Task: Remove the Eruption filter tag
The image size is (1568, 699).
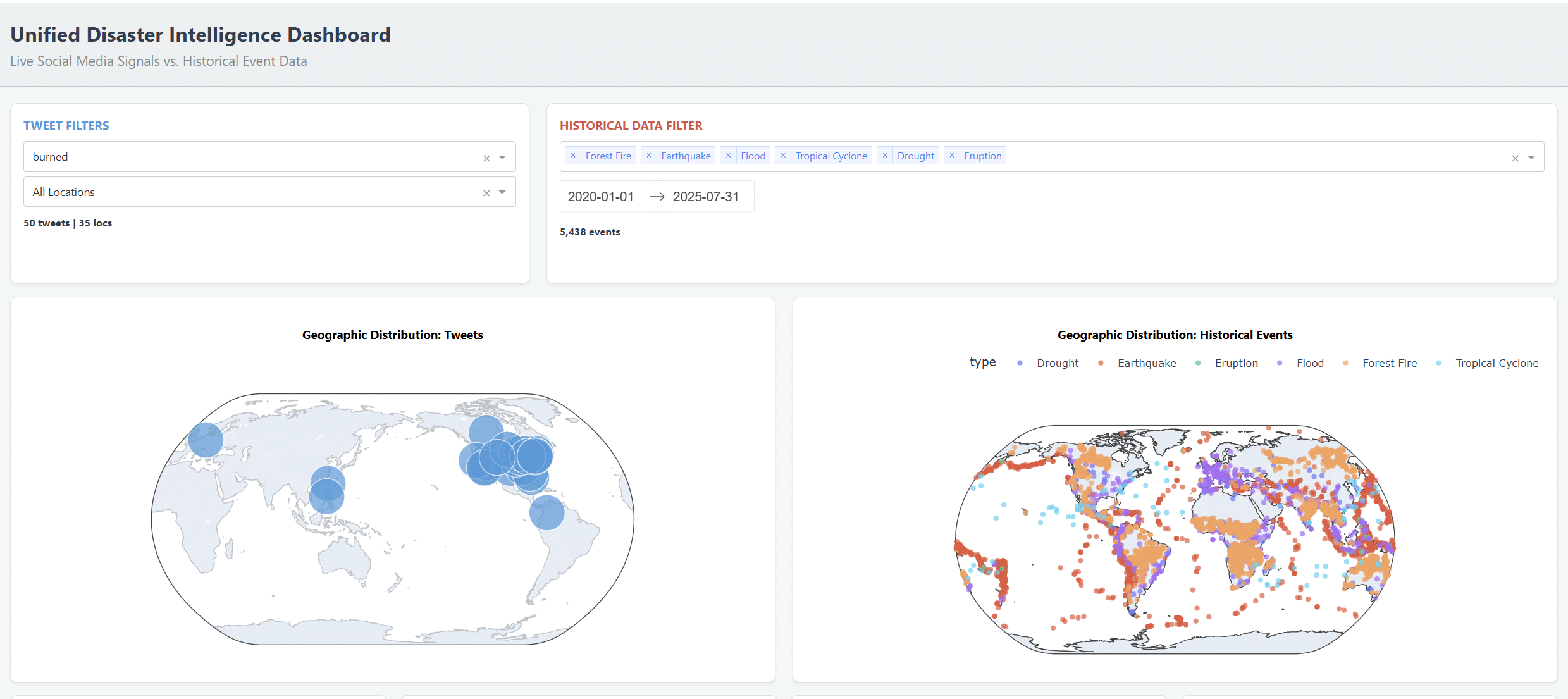Action: tap(952, 156)
